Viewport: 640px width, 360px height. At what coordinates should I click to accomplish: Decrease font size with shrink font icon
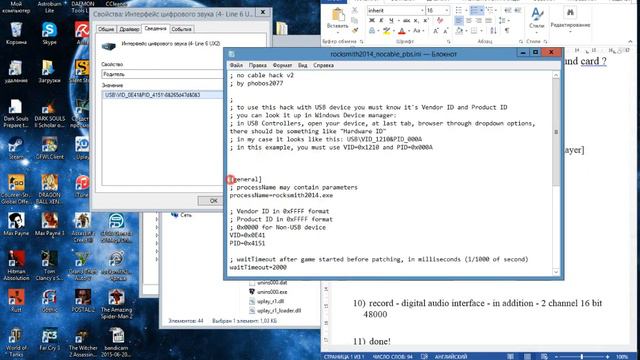pos(446,31)
